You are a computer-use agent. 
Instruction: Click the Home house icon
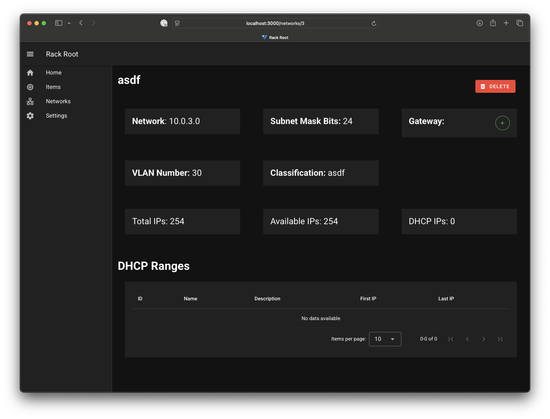pyautogui.click(x=30, y=73)
